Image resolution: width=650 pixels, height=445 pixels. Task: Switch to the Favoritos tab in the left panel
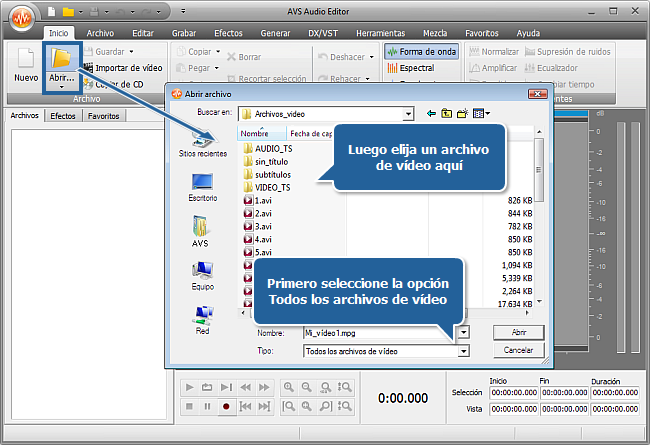(x=103, y=116)
